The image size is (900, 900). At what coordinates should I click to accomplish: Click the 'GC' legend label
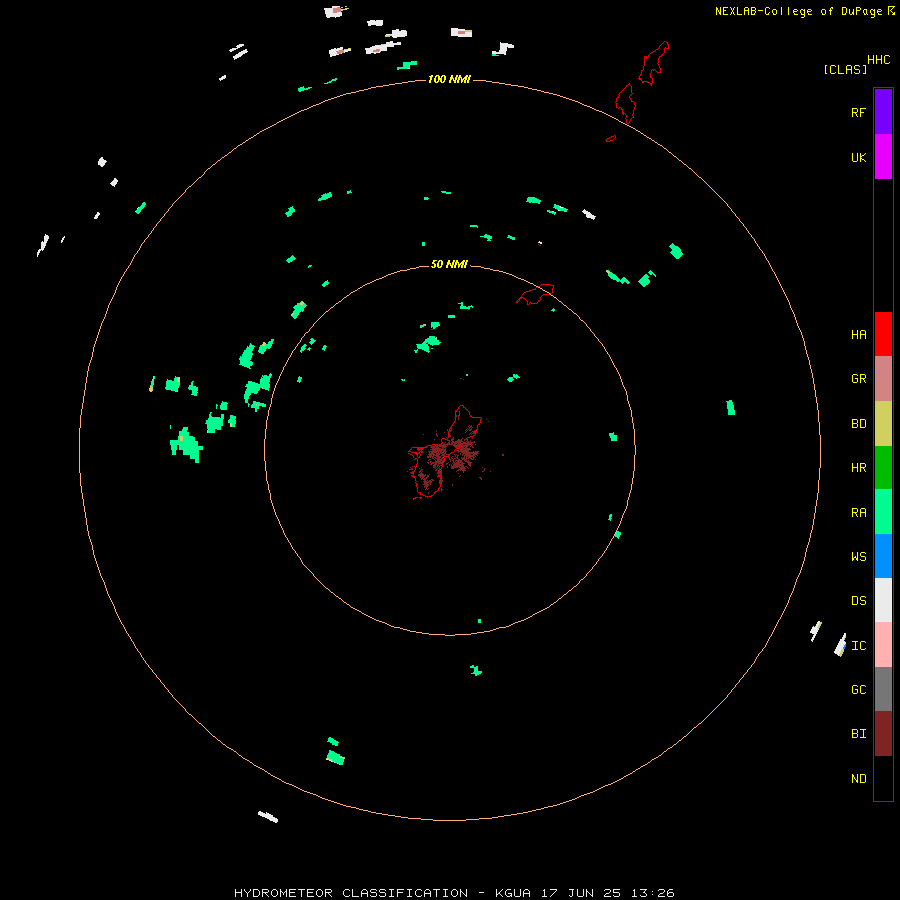point(858,689)
